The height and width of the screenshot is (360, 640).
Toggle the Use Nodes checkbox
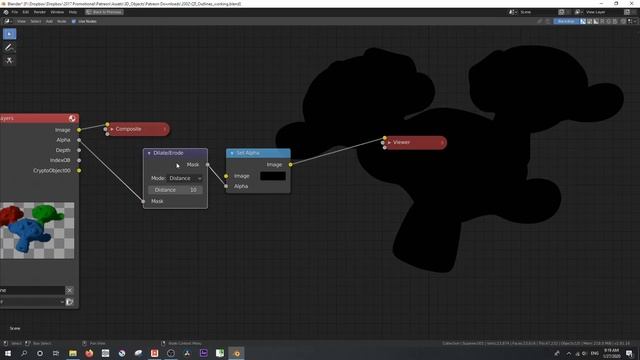pyautogui.click(x=74, y=21)
